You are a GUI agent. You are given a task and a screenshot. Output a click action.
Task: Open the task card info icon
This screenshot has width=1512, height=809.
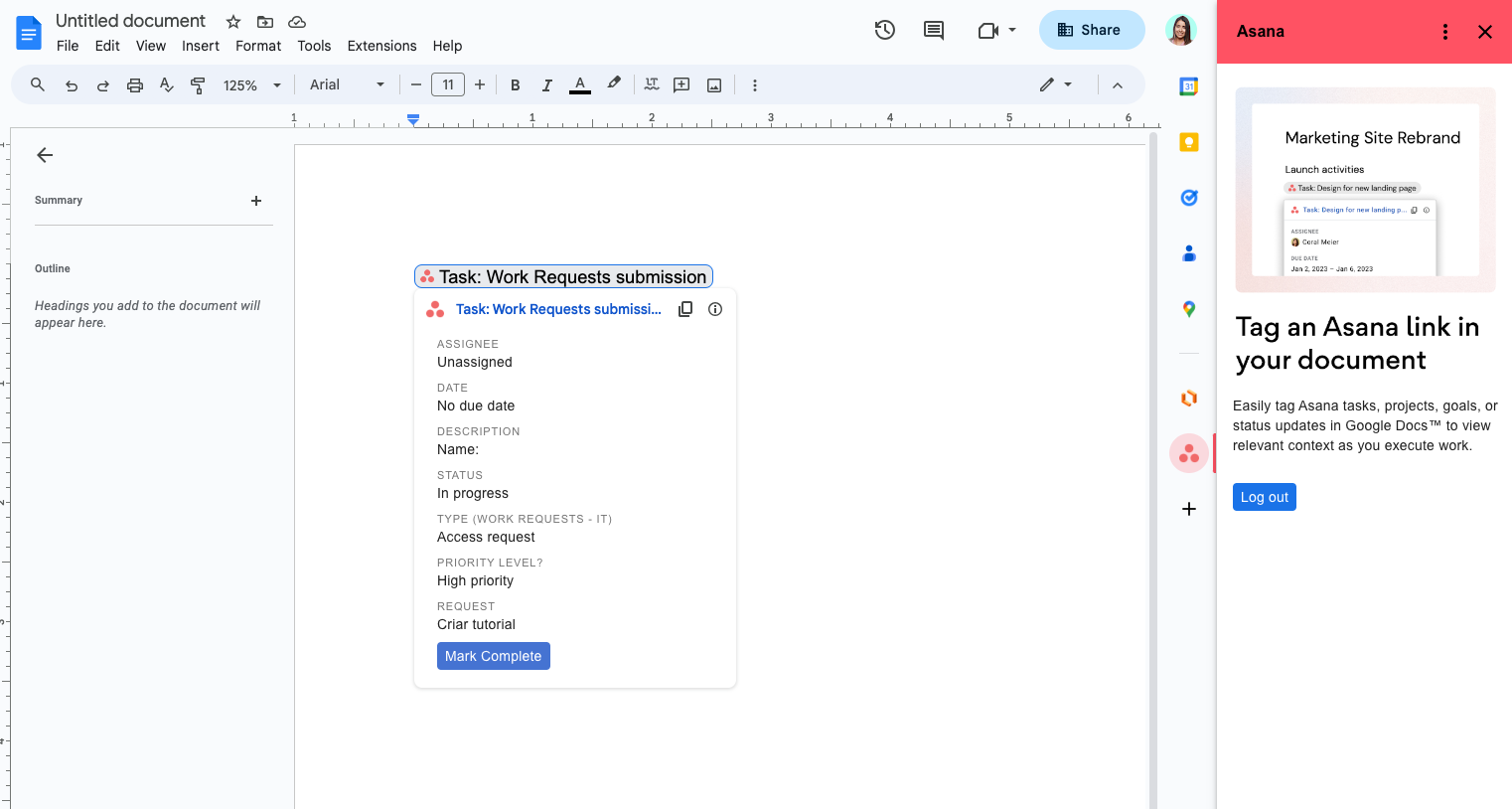coord(715,309)
